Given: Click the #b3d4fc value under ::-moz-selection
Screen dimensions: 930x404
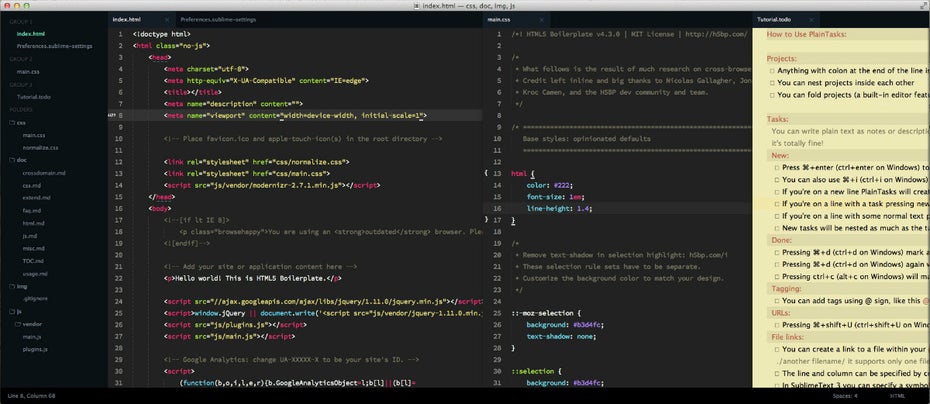Looking at the screenshot, I should point(587,325).
